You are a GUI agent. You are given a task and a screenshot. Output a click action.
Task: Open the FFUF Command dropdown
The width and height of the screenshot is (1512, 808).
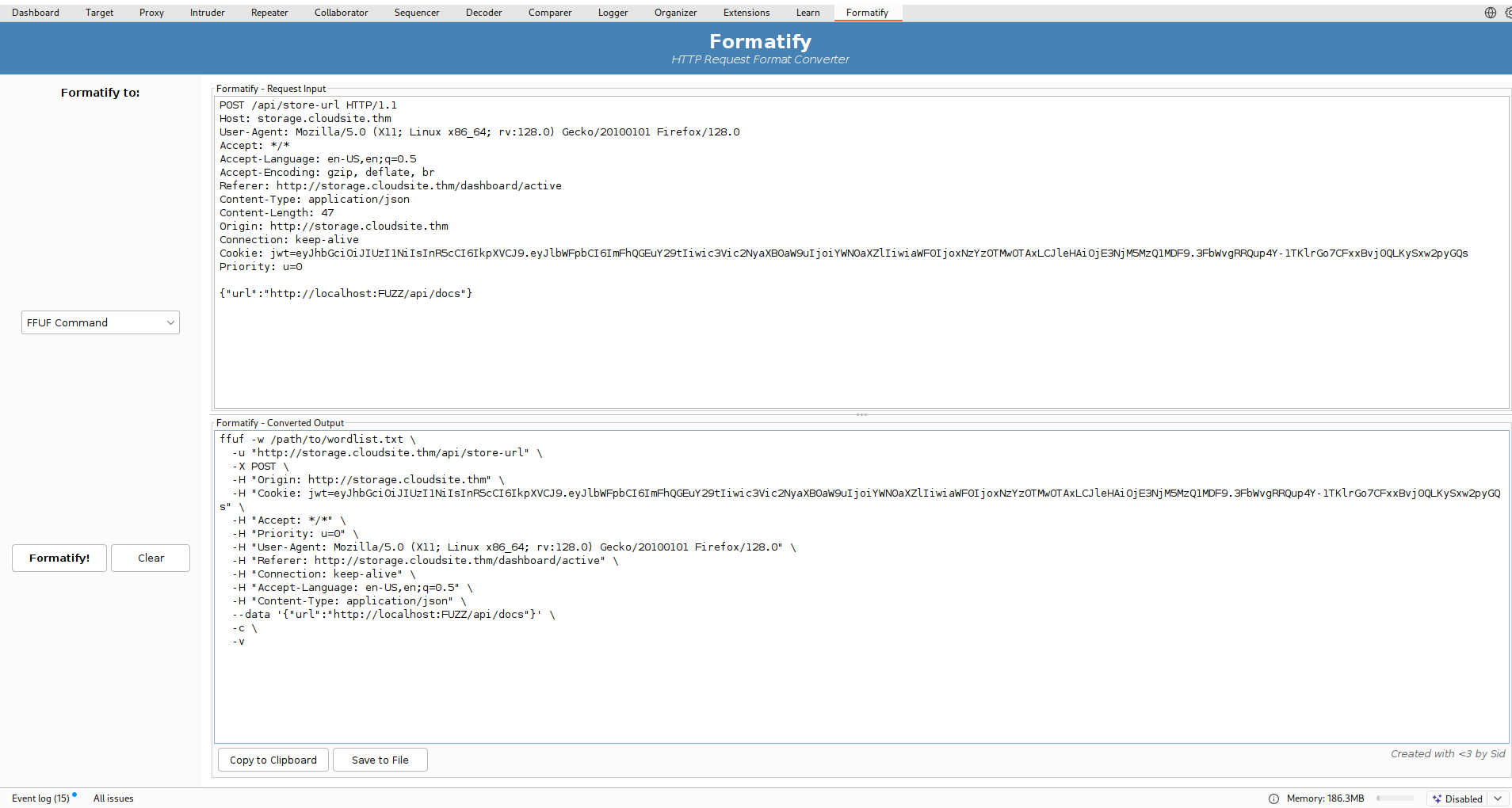(x=100, y=322)
